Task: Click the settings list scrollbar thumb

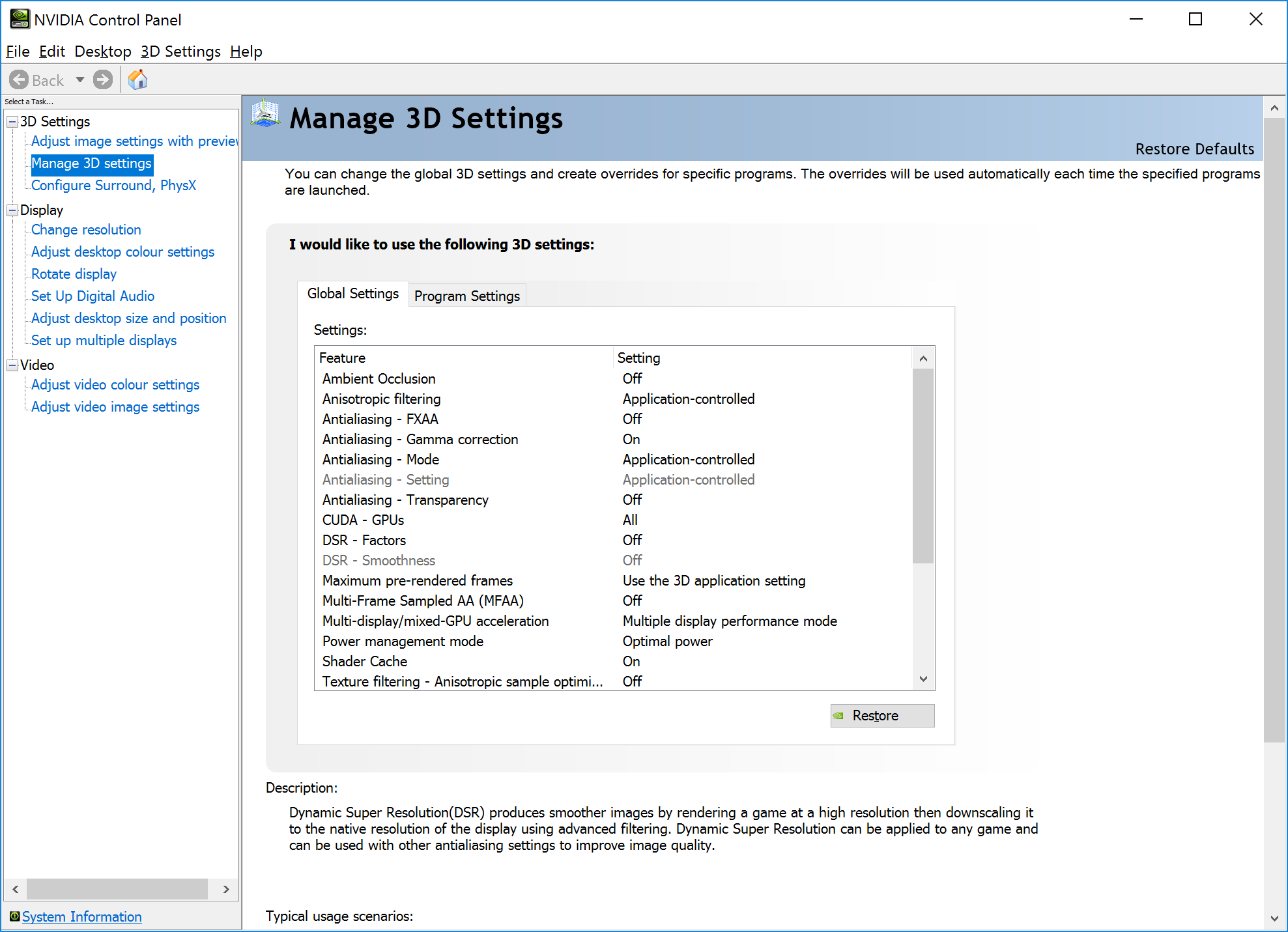Action: click(x=923, y=466)
